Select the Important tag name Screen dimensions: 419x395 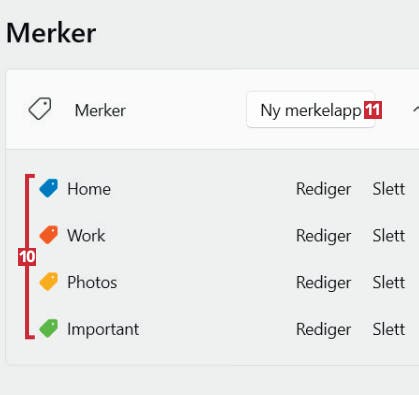pos(103,330)
